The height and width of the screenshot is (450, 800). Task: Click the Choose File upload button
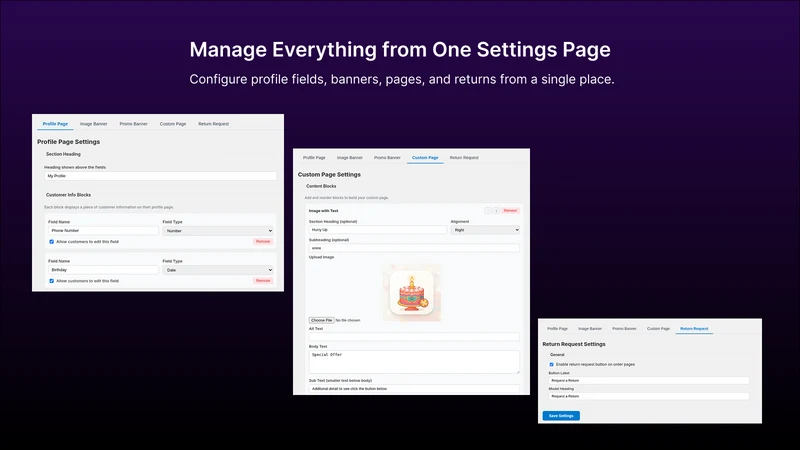click(x=321, y=320)
